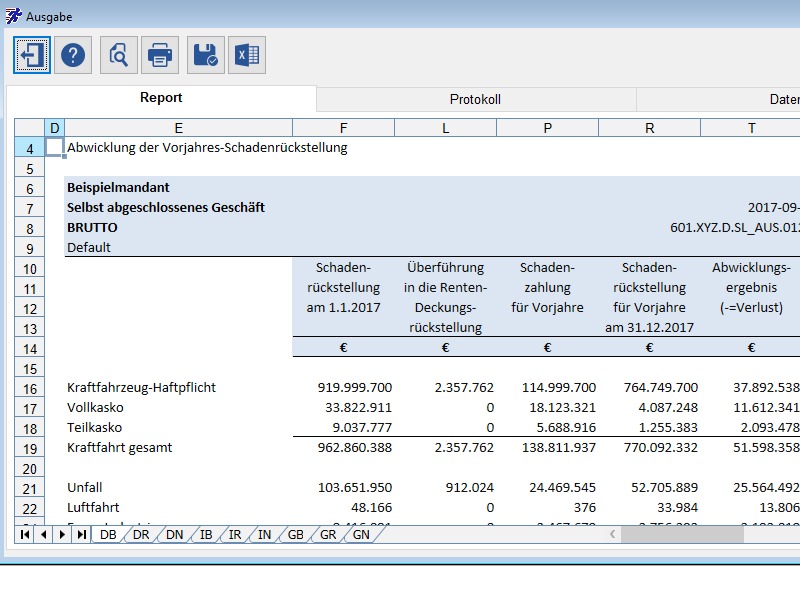Click 'Selbst abgeschlossenes Geschäft' cell
The height and width of the screenshot is (600, 800).
(166, 207)
